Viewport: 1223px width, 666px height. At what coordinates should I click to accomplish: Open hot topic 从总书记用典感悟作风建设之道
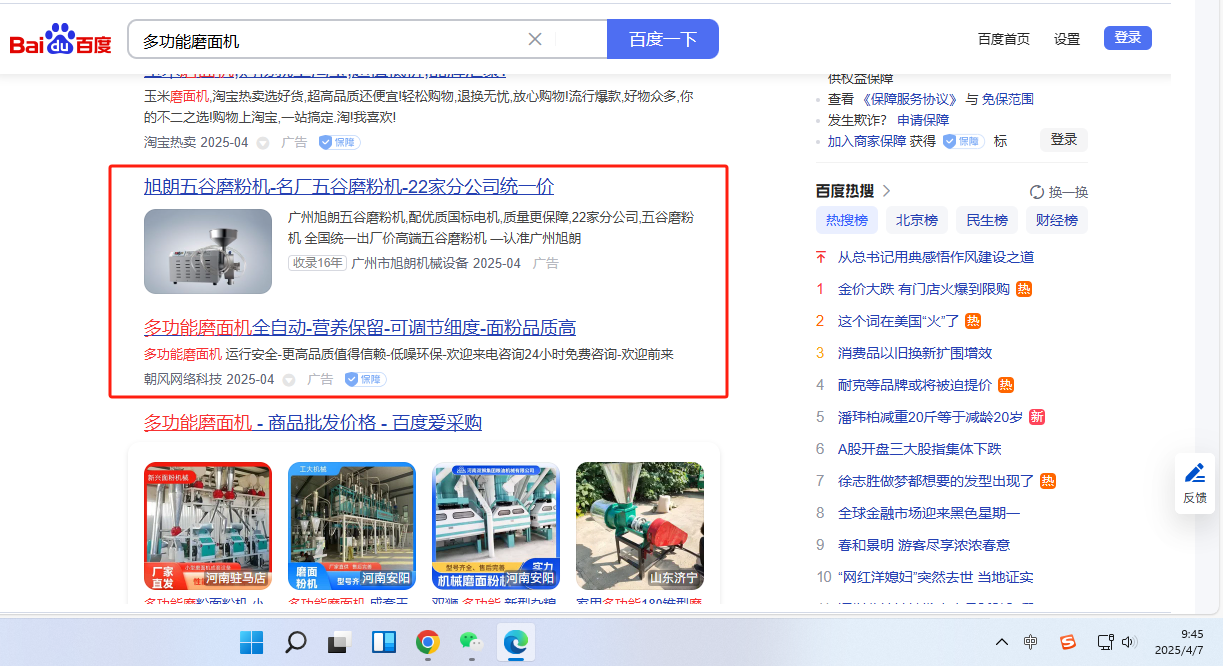tap(936, 257)
